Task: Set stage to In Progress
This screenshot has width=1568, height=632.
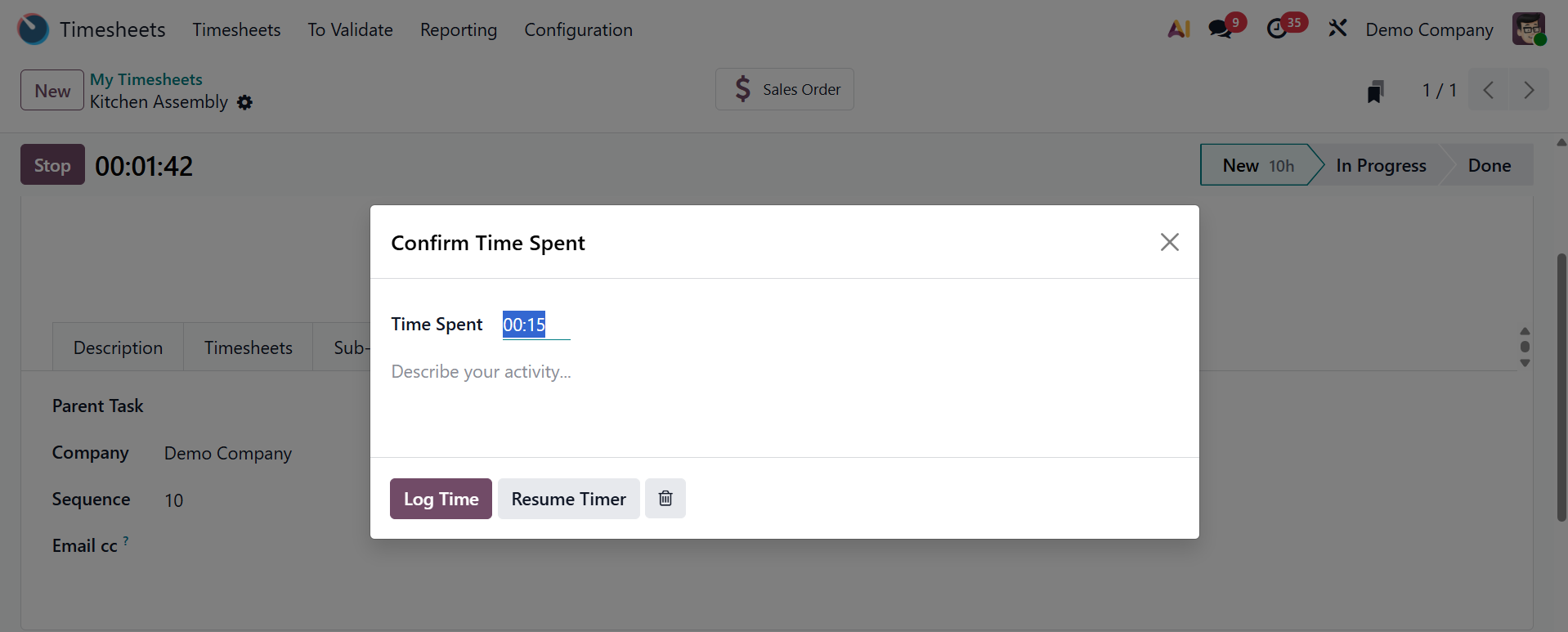Action: pyautogui.click(x=1381, y=166)
